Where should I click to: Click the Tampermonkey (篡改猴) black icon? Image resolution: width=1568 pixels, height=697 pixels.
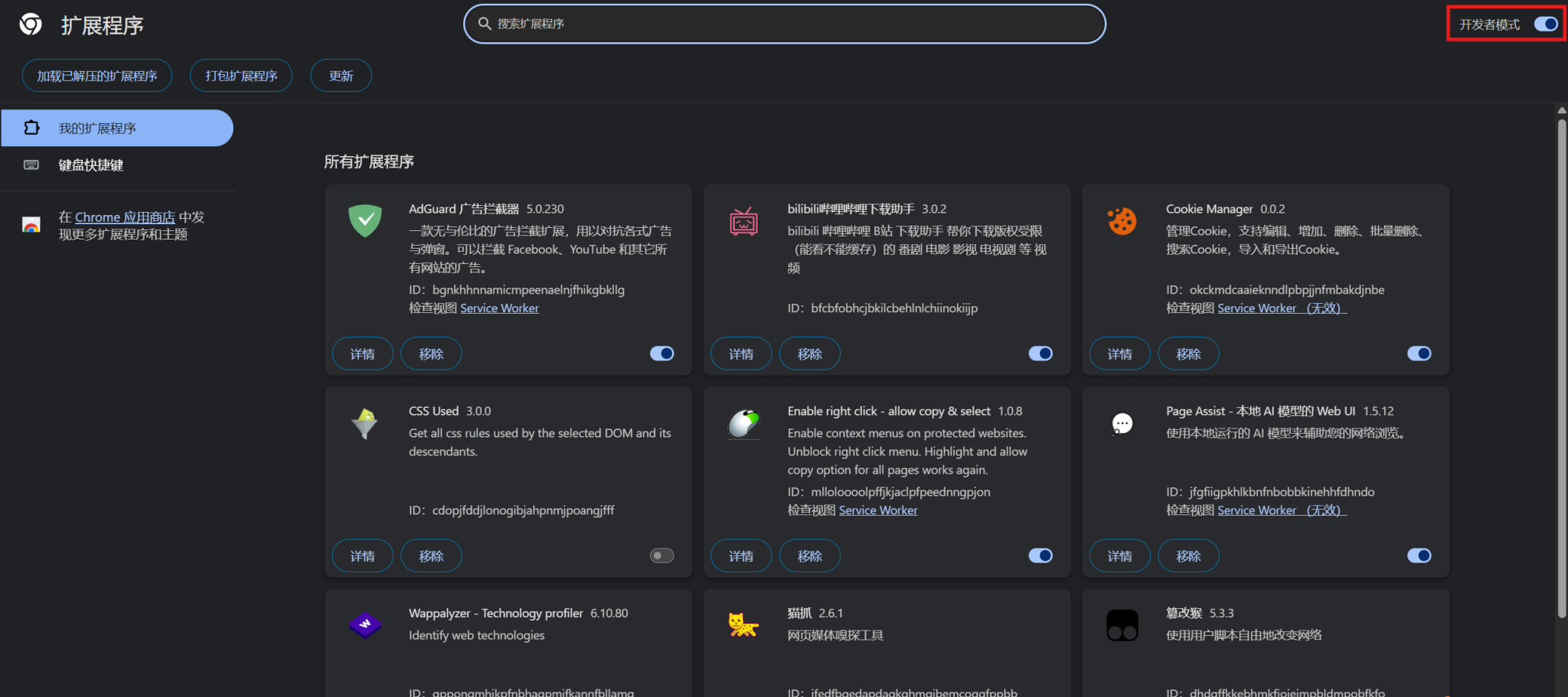(1122, 625)
